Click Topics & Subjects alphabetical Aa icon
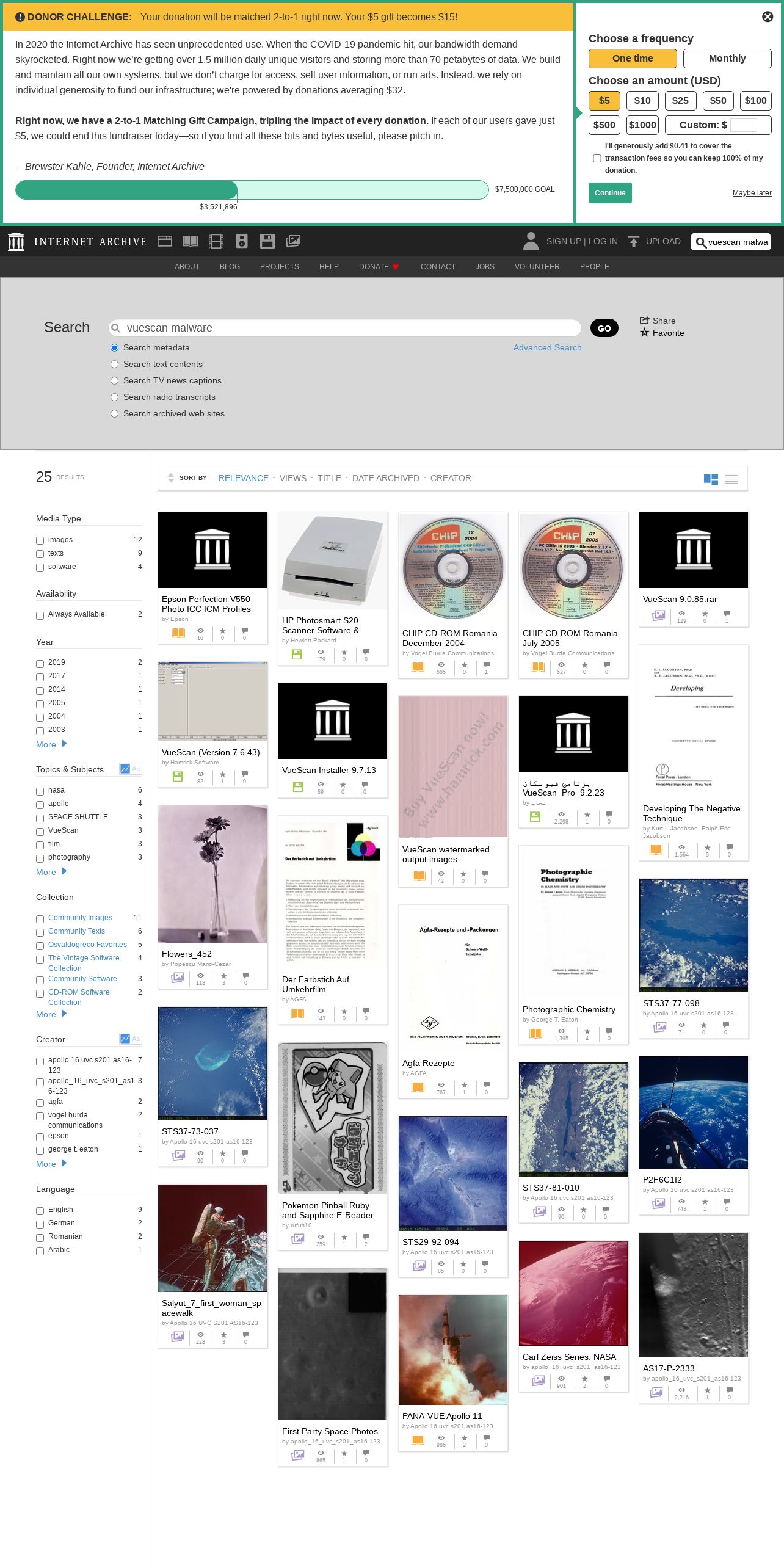This screenshot has width=784, height=1568. (136, 769)
